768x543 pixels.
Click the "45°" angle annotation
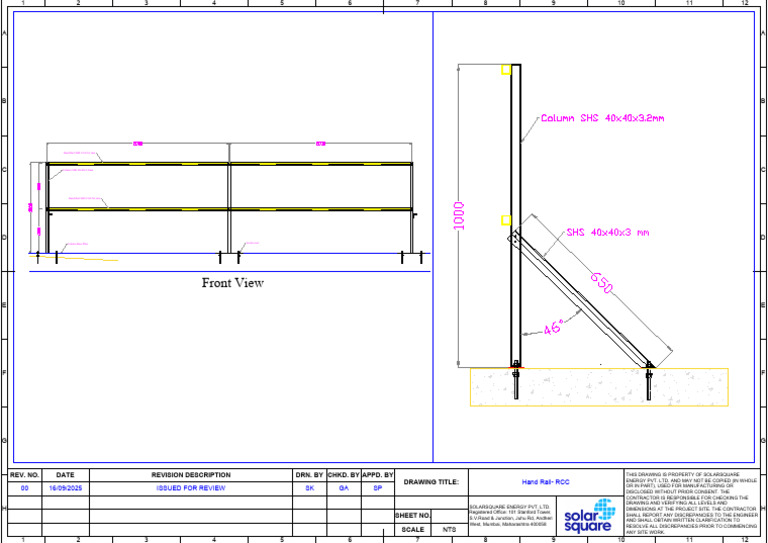pyautogui.click(x=554, y=327)
